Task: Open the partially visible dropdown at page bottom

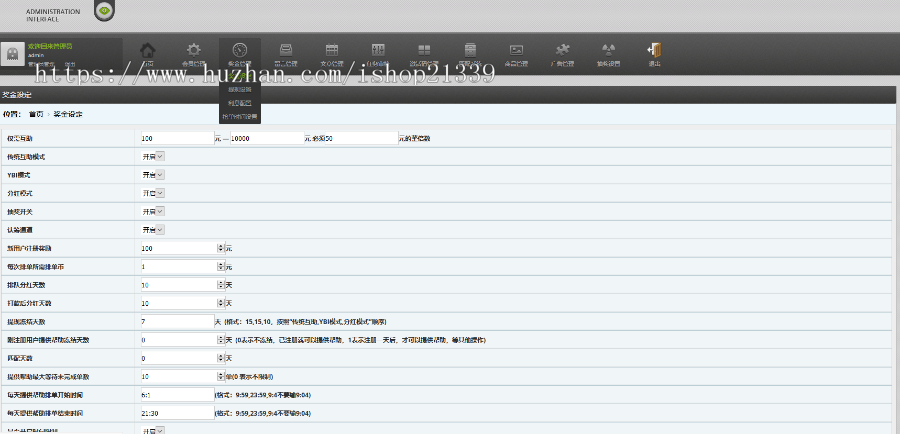Action: (x=153, y=430)
